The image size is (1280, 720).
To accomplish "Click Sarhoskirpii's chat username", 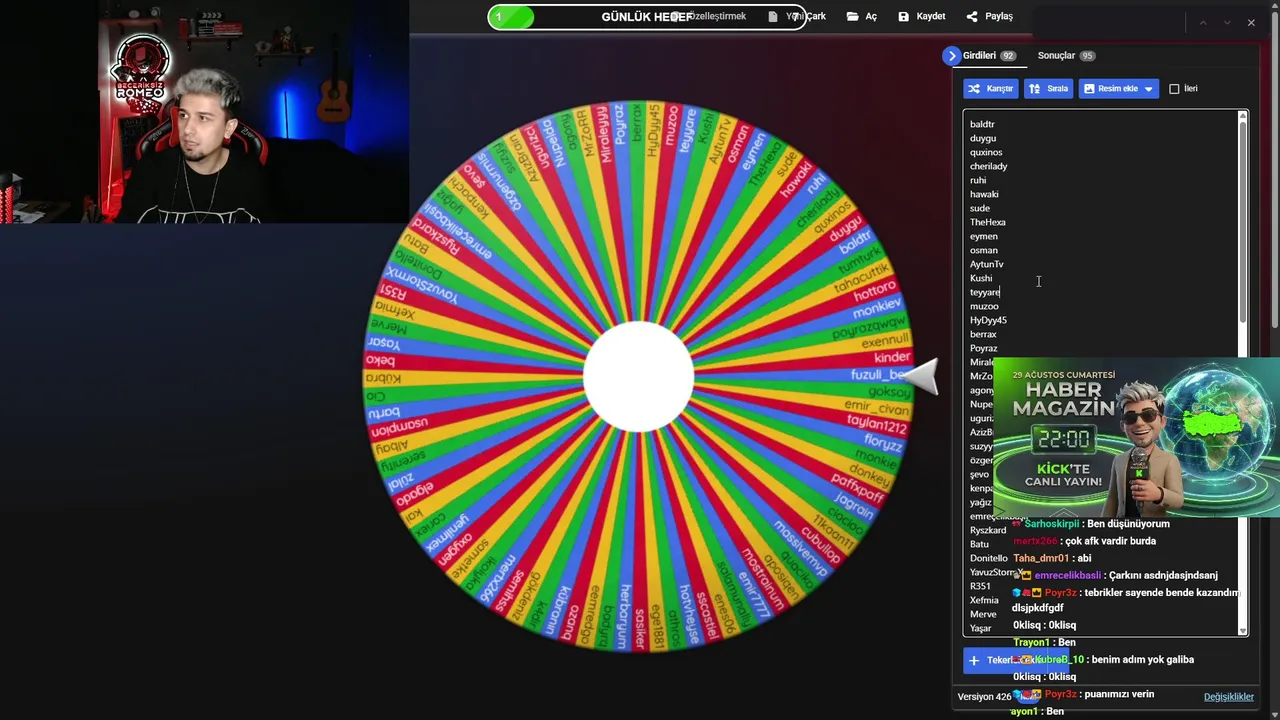I will [x=1053, y=524].
